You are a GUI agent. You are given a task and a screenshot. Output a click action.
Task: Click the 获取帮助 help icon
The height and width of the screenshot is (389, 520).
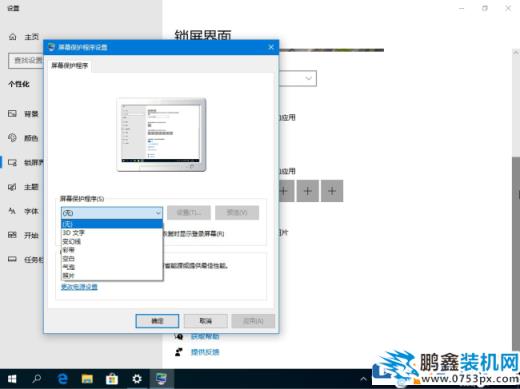point(179,336)
